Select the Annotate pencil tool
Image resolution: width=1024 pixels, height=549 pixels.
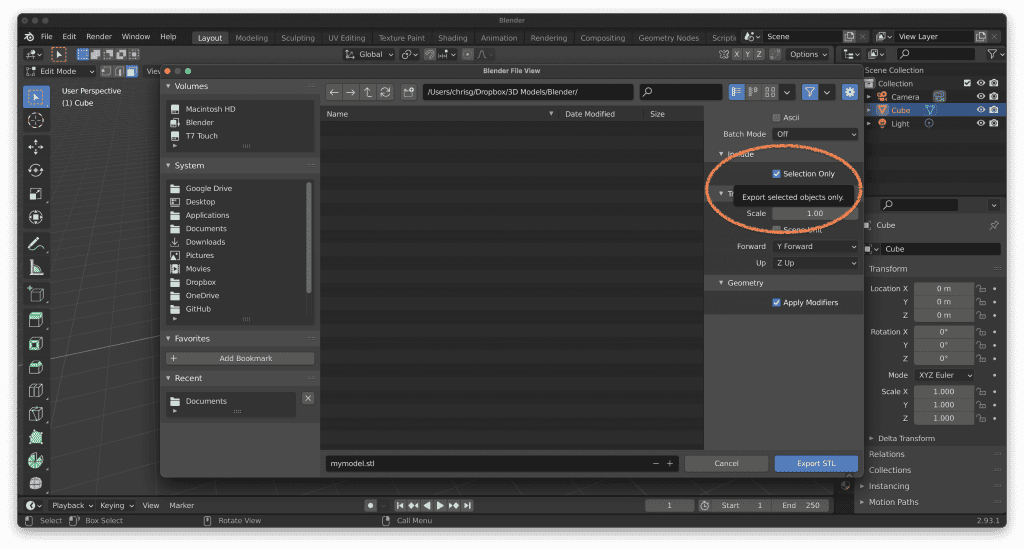click(36, 244)
